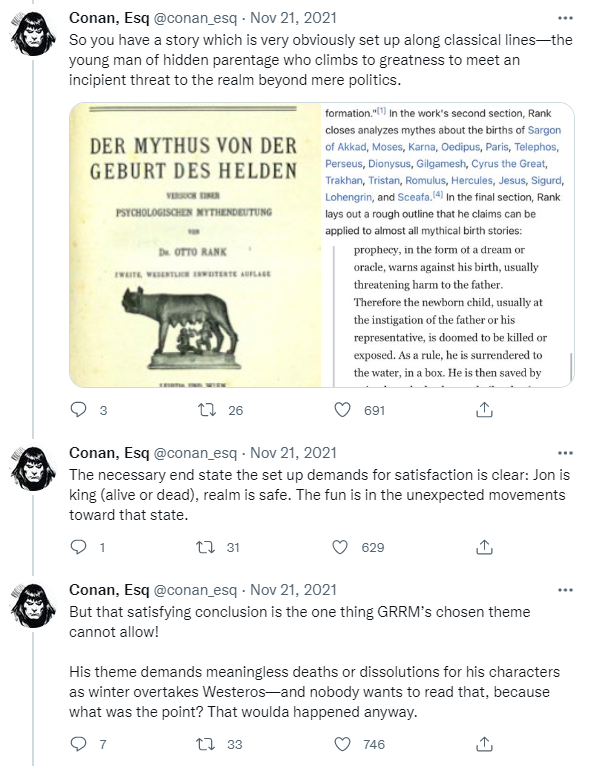The width and height of the screenshot is (591, 766).
Task: Reply to the first tweet with 3 replies
Action: (79, 409)
